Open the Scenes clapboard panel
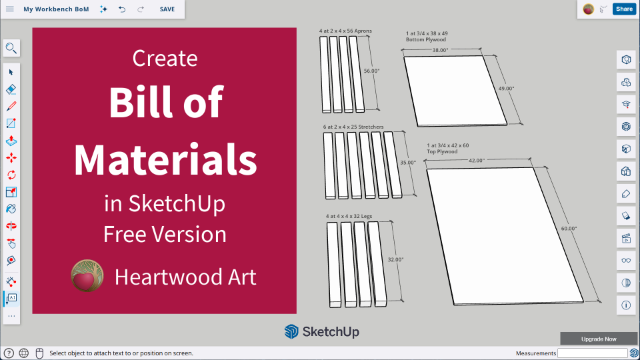 pyautogui.click(x=626, y=238)
